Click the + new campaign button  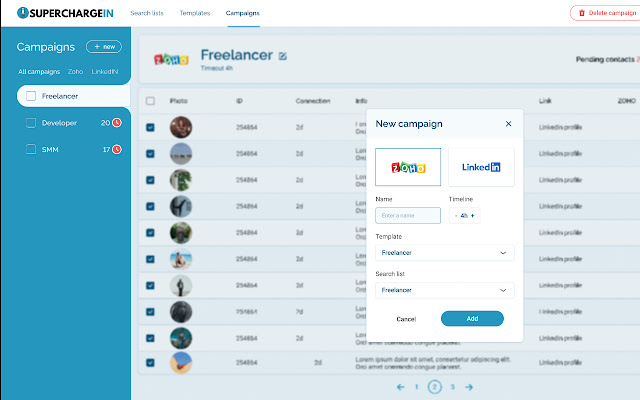(x=104, y=47)
